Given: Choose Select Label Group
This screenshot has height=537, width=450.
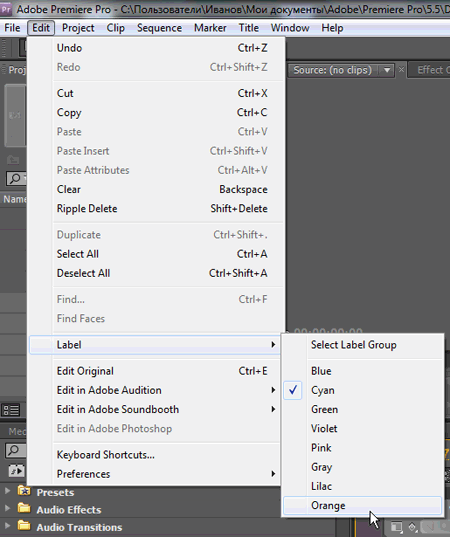Looking at the screenshot, I should 363,345.
